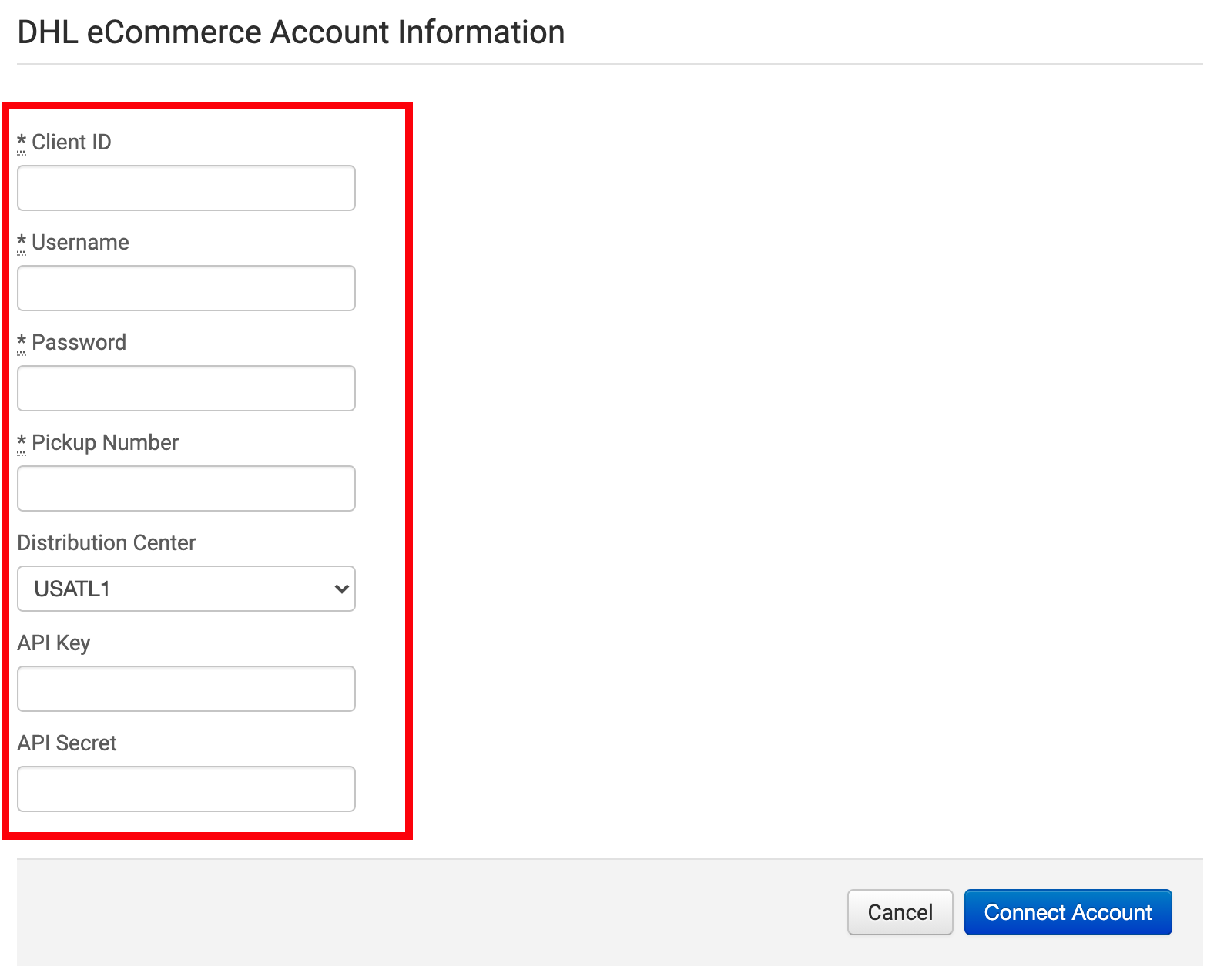
Task: Click the Pickup Number label text
Action: pyautogui.click(x=98, y=443)
